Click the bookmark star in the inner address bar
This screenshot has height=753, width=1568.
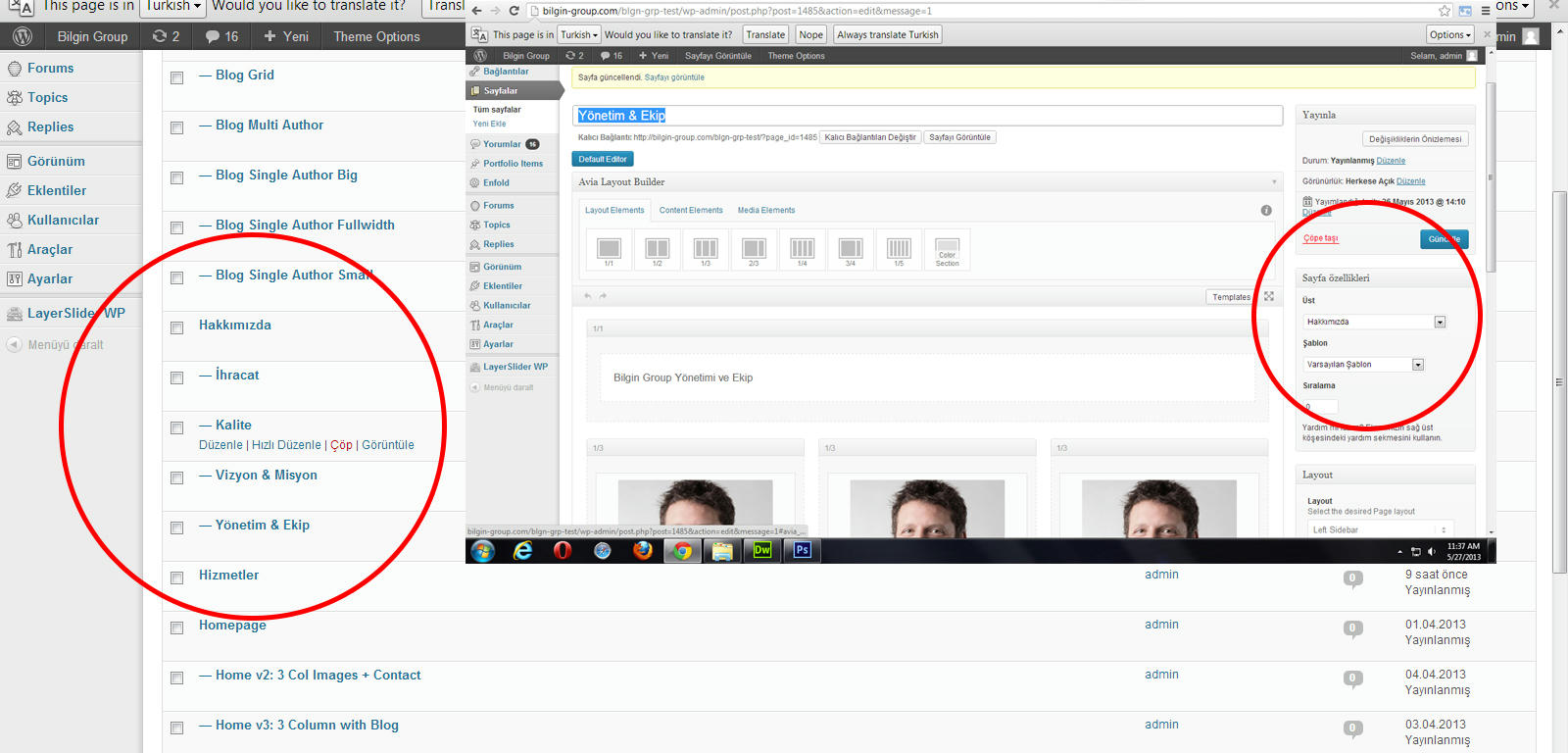pyautogui.click(x=1445, y=11)
